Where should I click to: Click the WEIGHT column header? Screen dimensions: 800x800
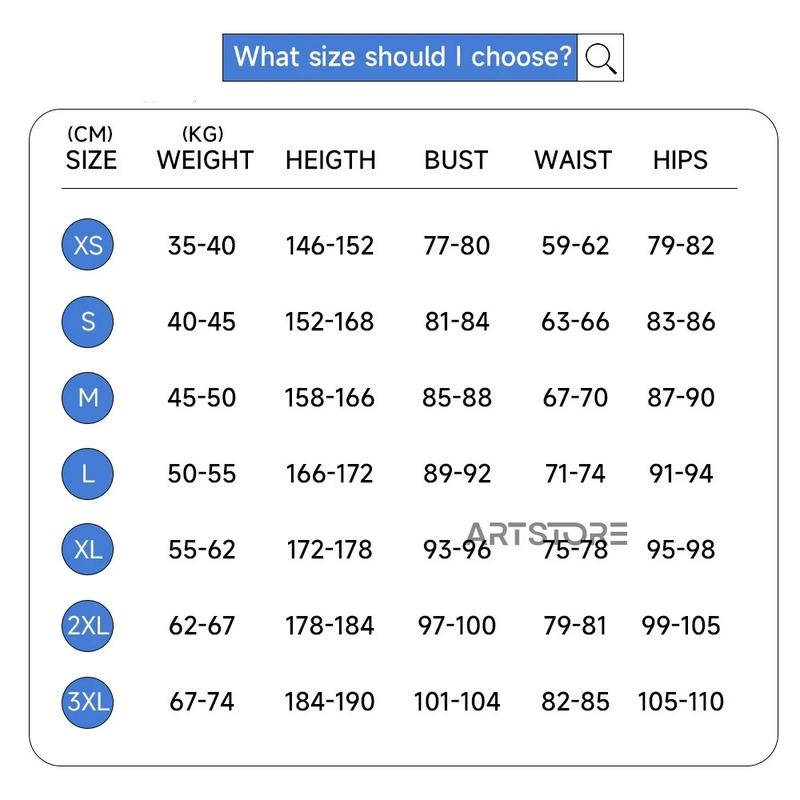[x=205, y=160]
